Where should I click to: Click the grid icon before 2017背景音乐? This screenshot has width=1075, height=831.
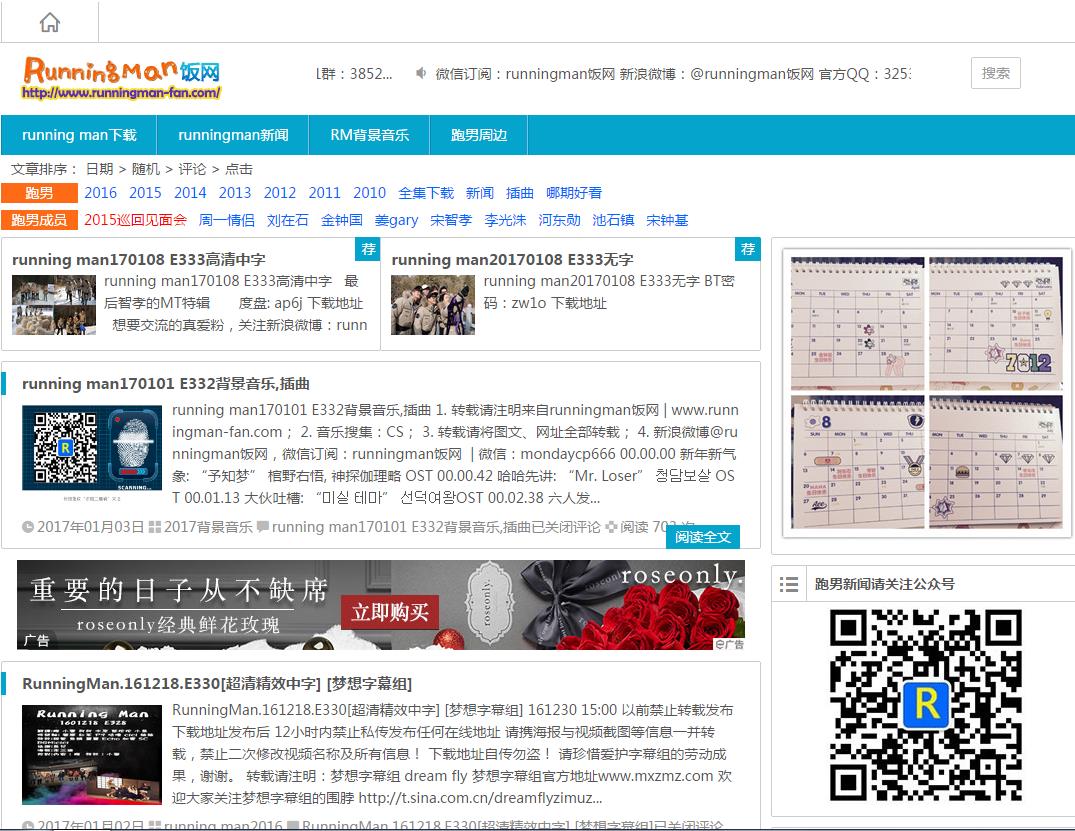pyautogui.click(x=155, y=527)
